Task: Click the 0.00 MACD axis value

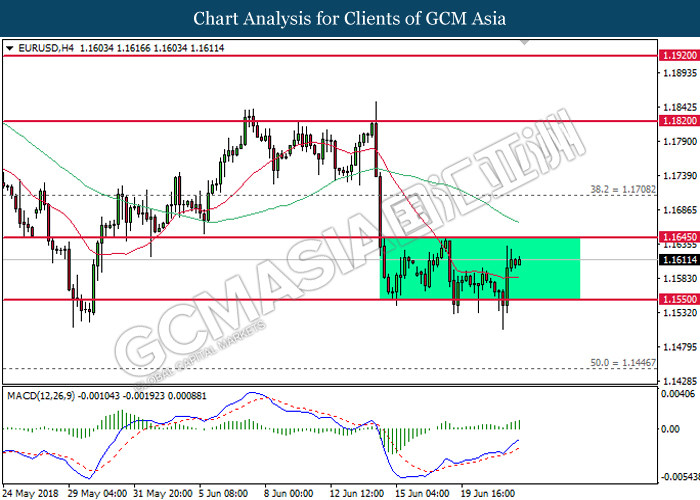Action: [670, 429]
